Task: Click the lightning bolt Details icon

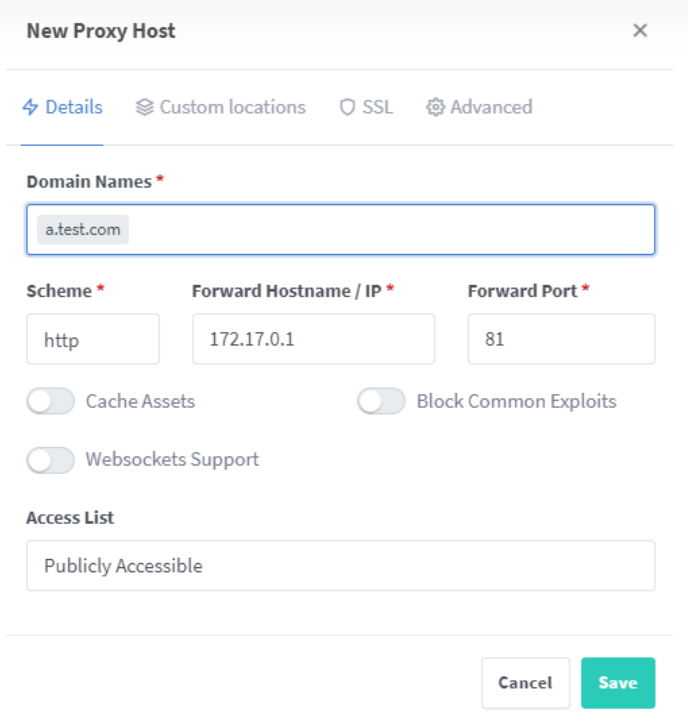Action: pyautogui.click(x=30, y=107)
